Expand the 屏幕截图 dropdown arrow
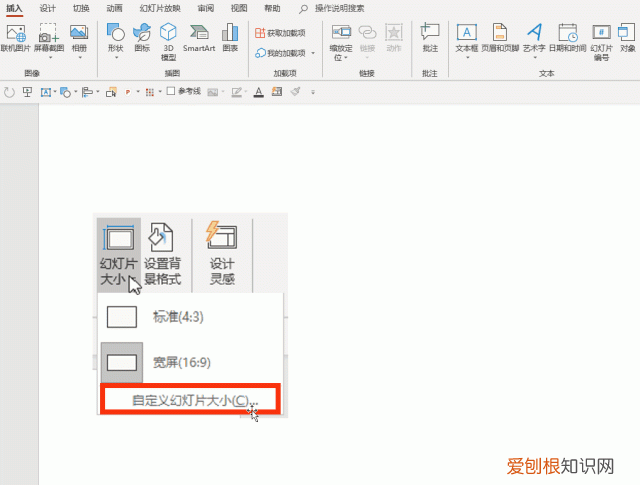 point(50,58)
